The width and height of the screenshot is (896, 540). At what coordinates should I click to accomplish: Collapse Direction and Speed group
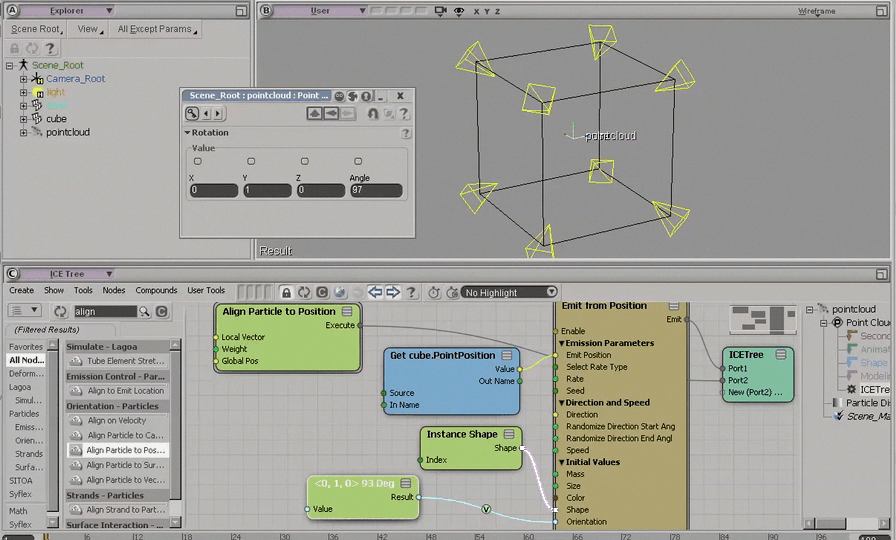click(x=561, y=403)
